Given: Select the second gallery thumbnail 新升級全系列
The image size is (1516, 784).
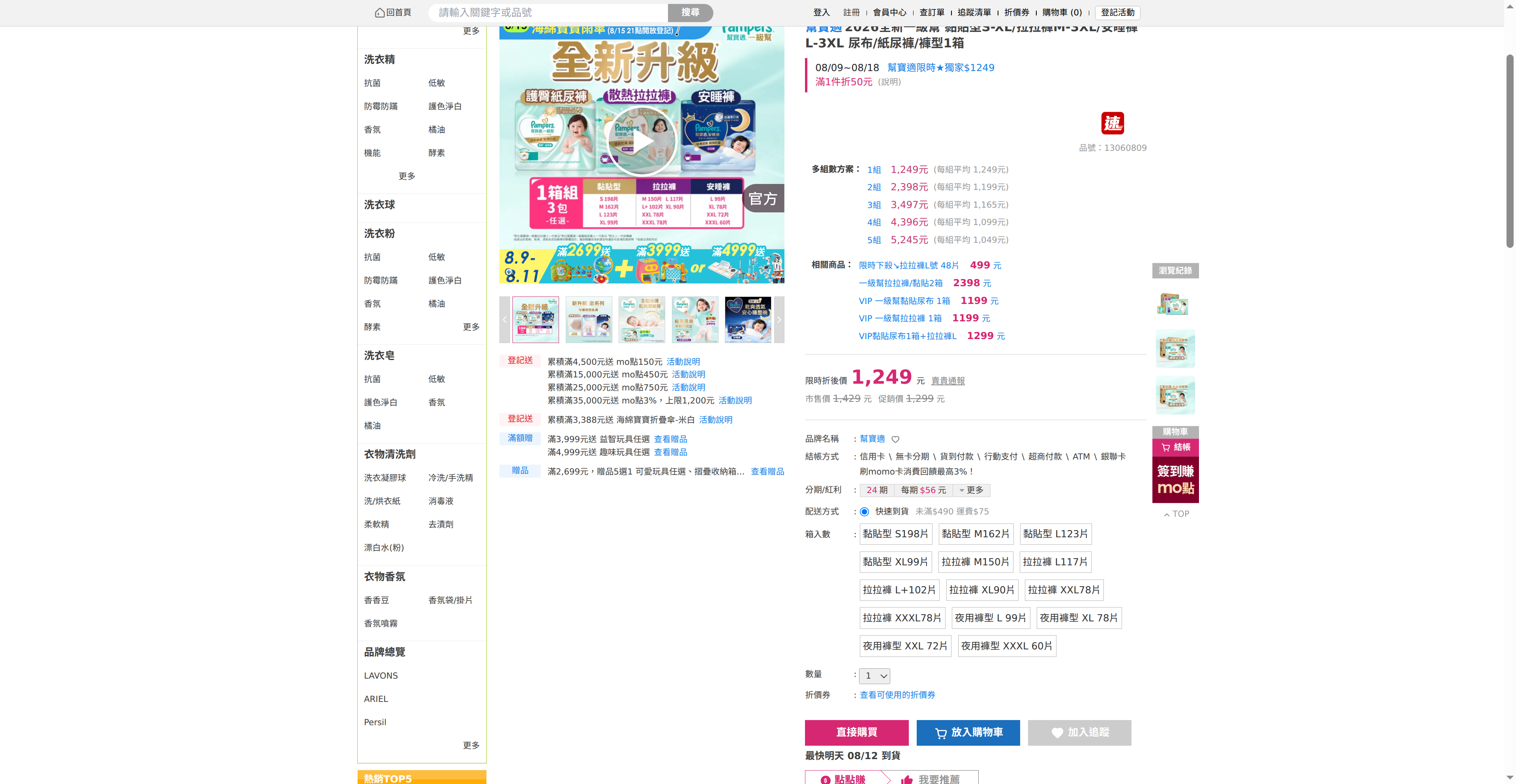Looking at the screenshot, I should (589, 320).
